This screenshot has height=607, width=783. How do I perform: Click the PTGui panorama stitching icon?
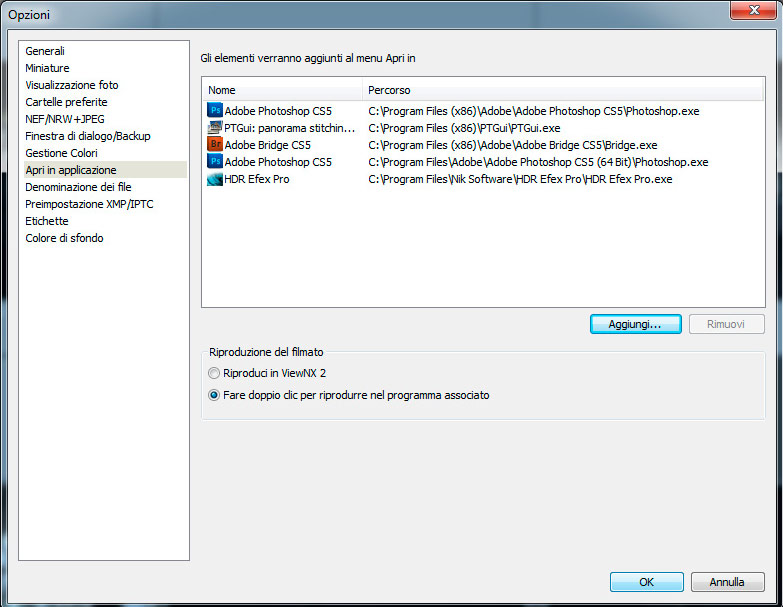click(215, 128)
